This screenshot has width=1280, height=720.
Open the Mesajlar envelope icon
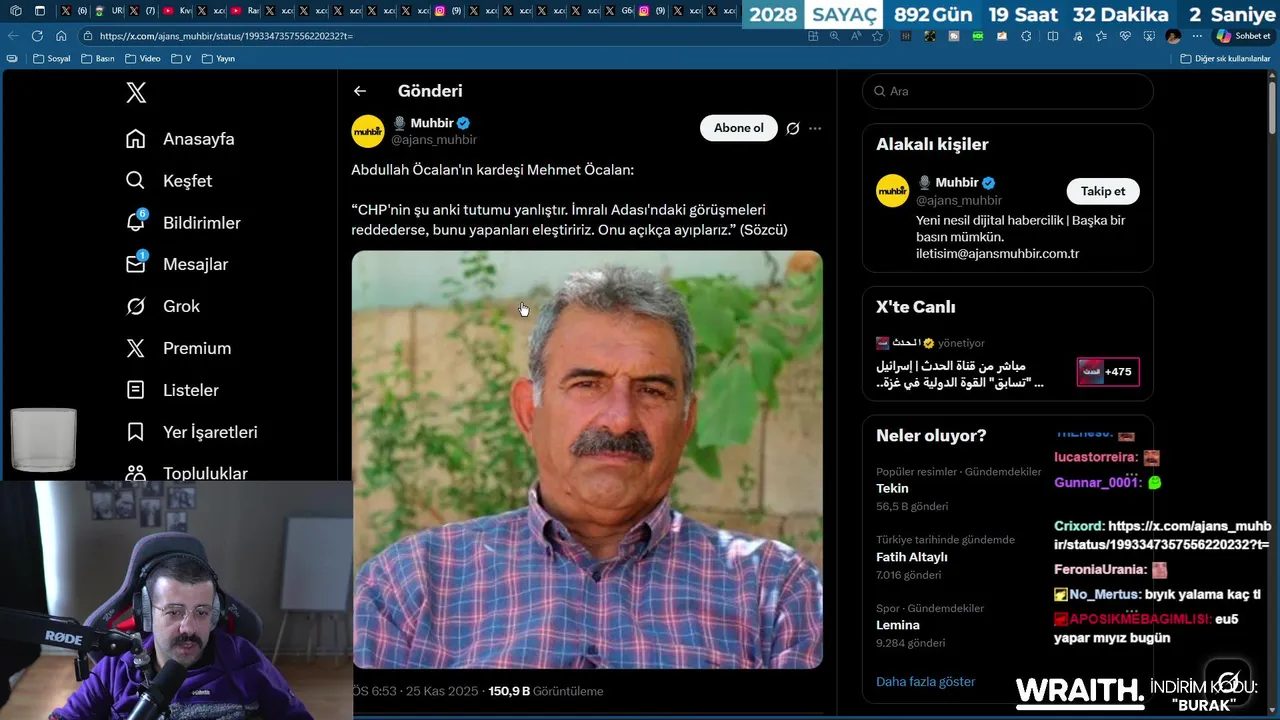(x=136, y=264)
